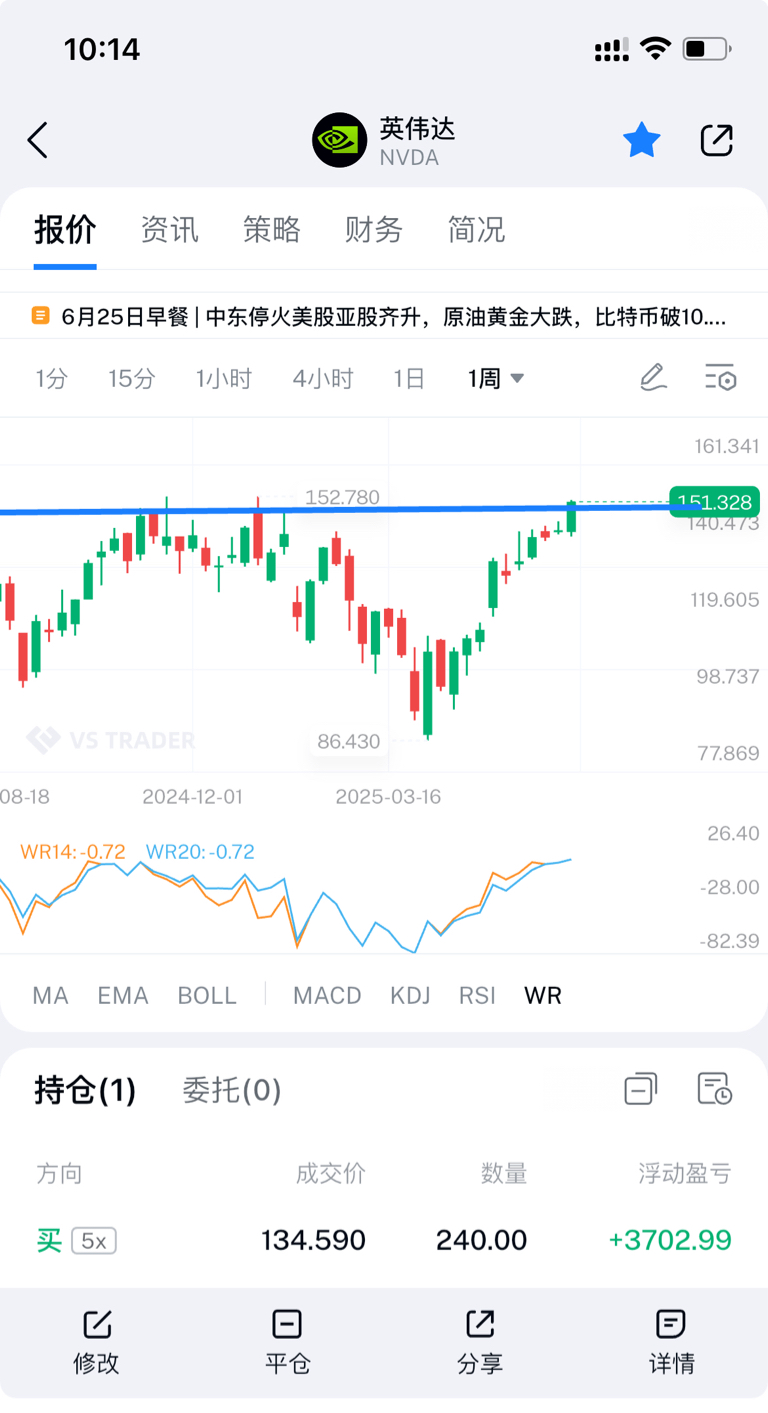
Task: Select the MA indicator
Action: coord(50,996)
